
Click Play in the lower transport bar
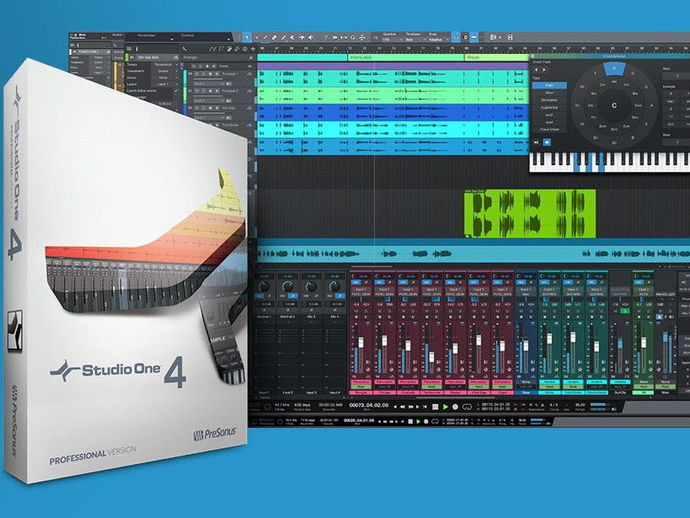[418, 422]
